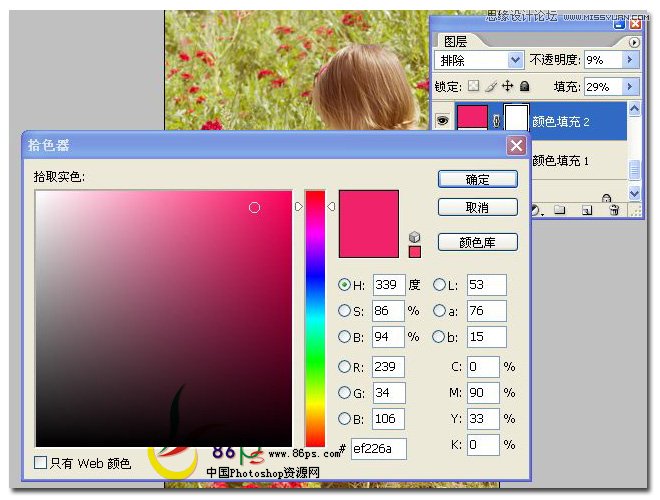The height and width of the screenshot is (500, 660).
Task: Click the L value field 53
Action: click(487, 285)
